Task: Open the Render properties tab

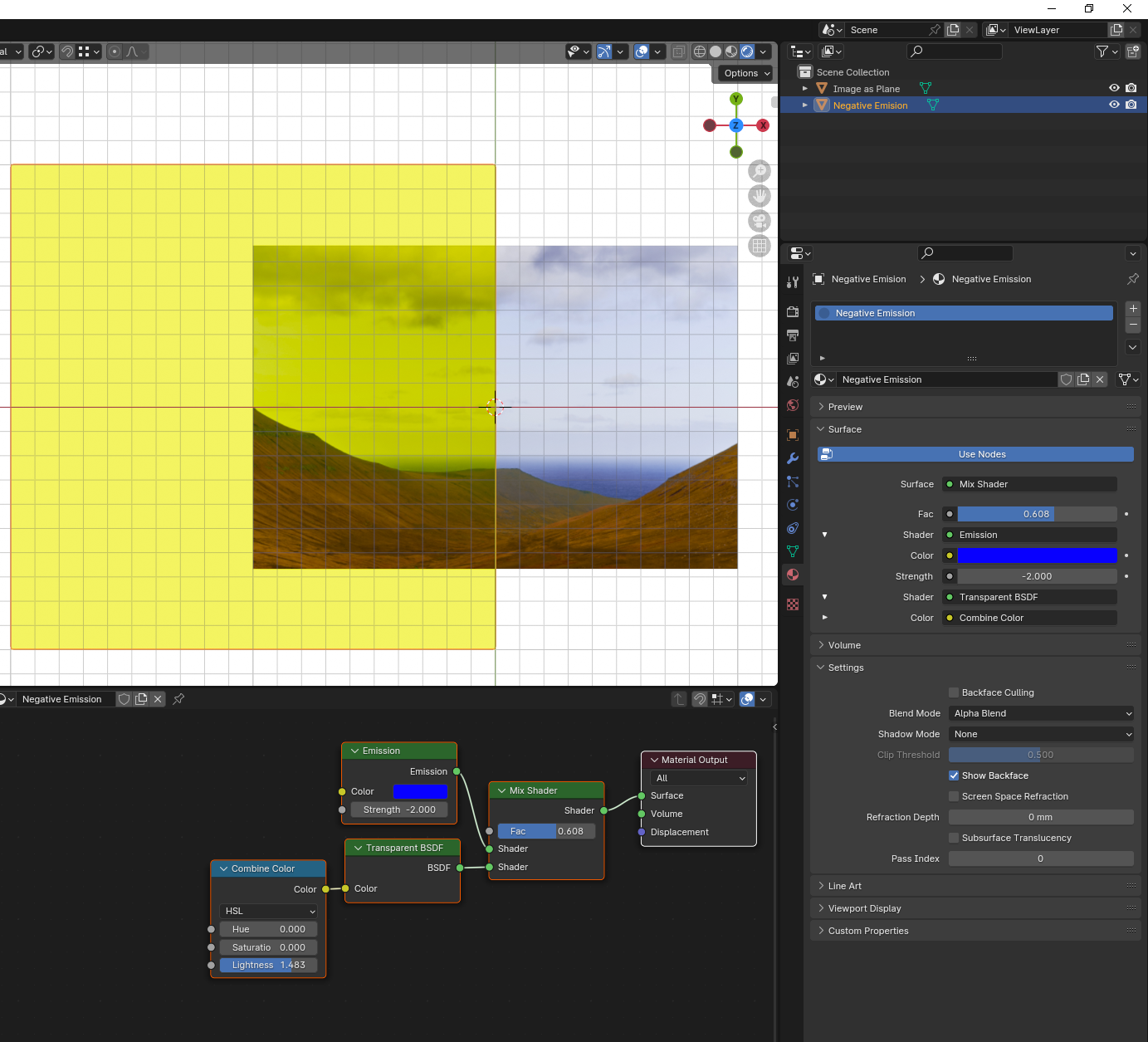Action: coord(793,311)
